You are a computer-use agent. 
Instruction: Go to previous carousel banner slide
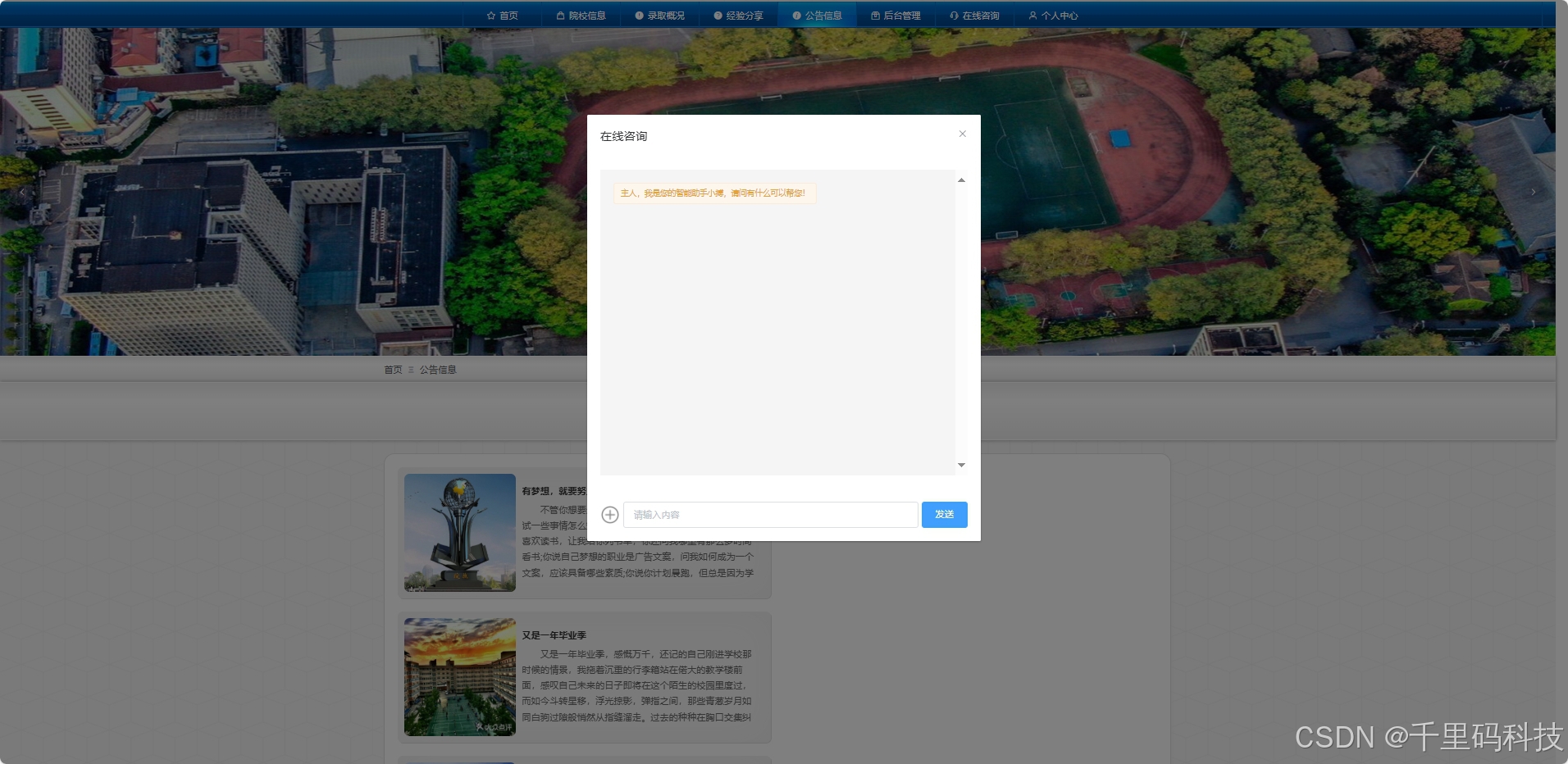click(22, 192)
